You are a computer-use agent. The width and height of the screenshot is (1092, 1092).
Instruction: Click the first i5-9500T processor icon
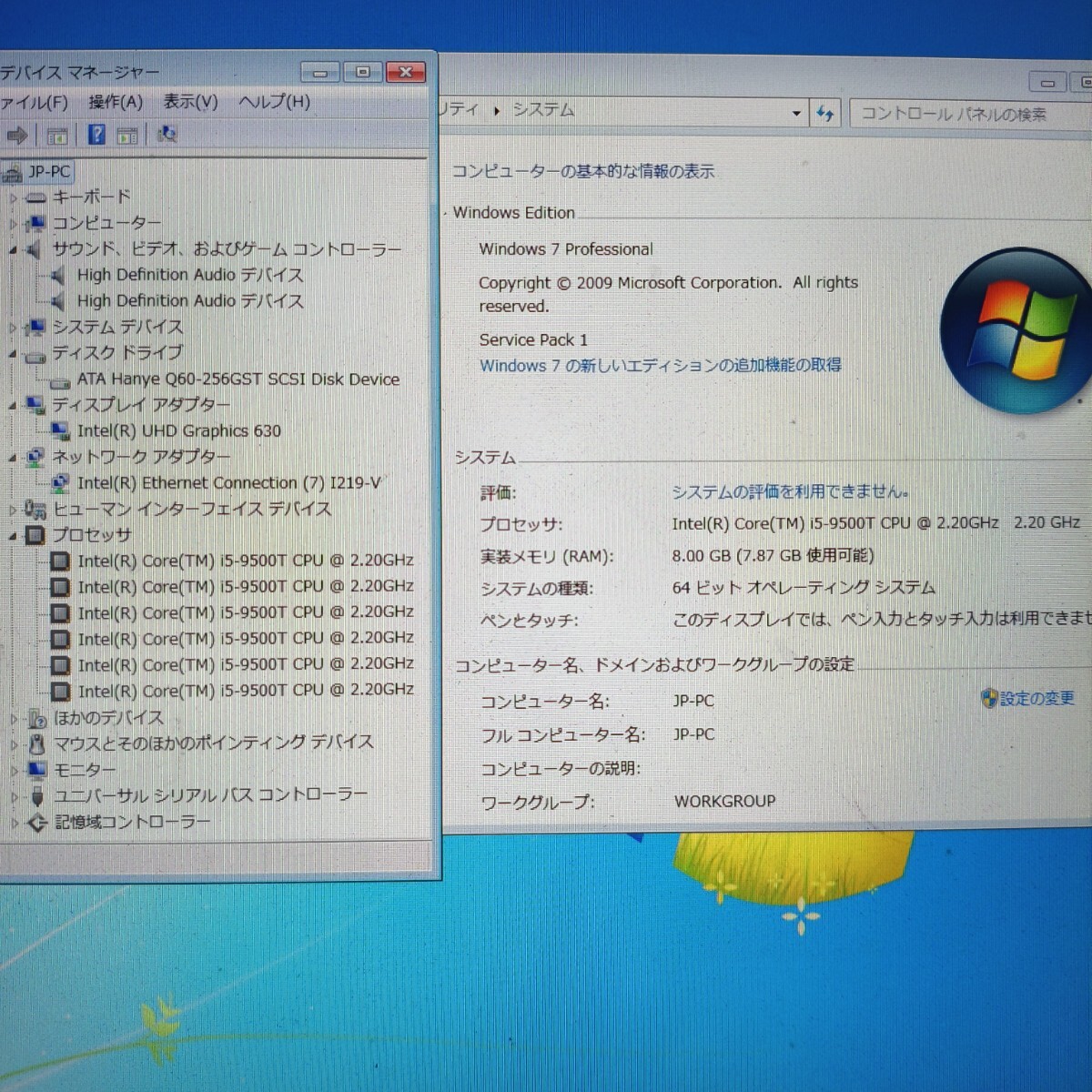60,561
